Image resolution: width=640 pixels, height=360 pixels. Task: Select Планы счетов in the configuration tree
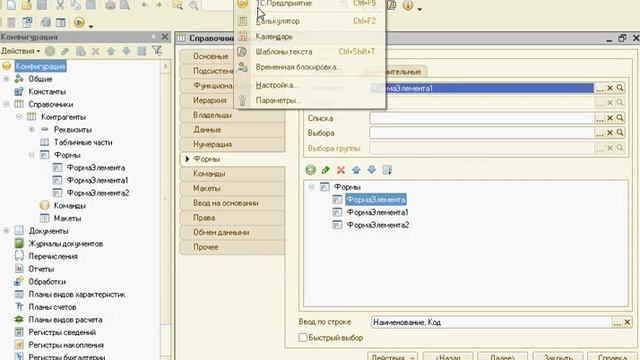pyautogui.click(x=52, y=307)
